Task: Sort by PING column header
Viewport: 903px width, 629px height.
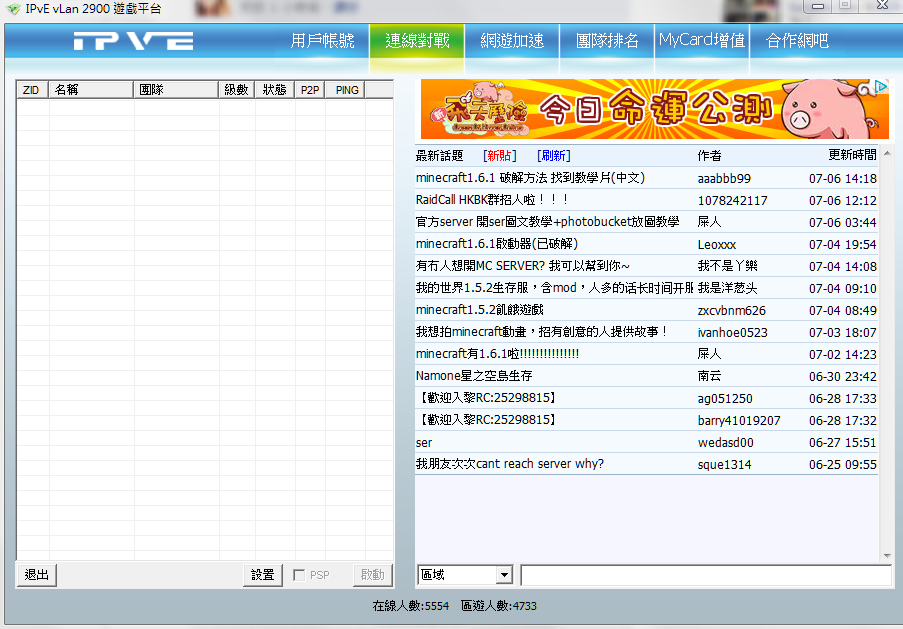Action: pos(347,90)
